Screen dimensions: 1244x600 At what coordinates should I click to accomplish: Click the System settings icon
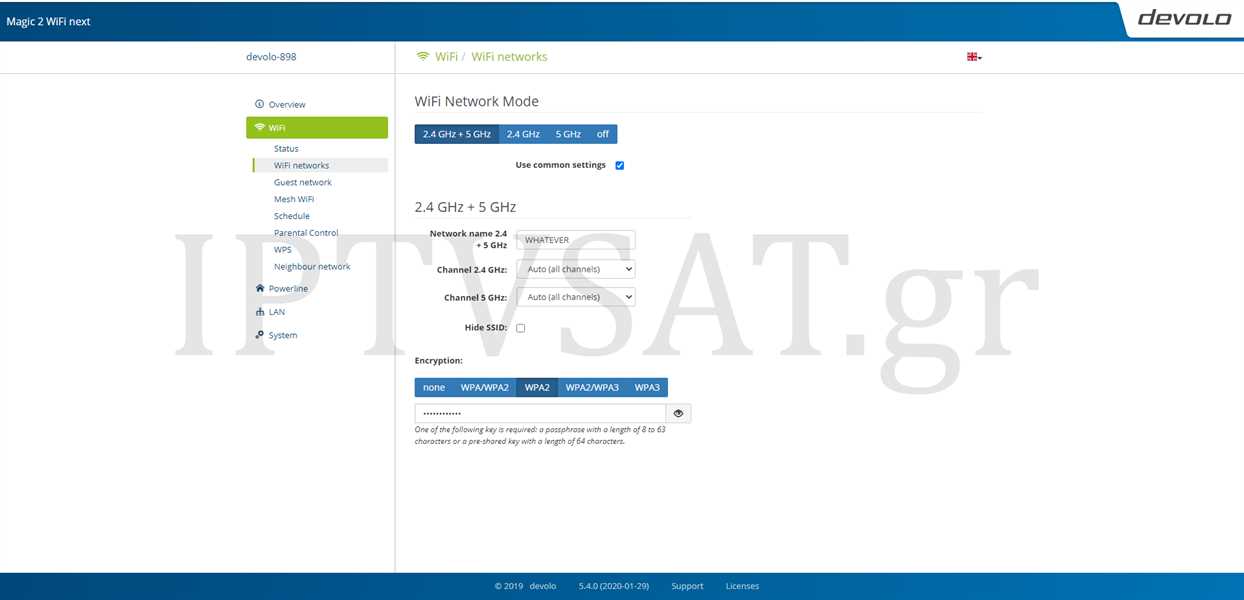click(260, 335)
